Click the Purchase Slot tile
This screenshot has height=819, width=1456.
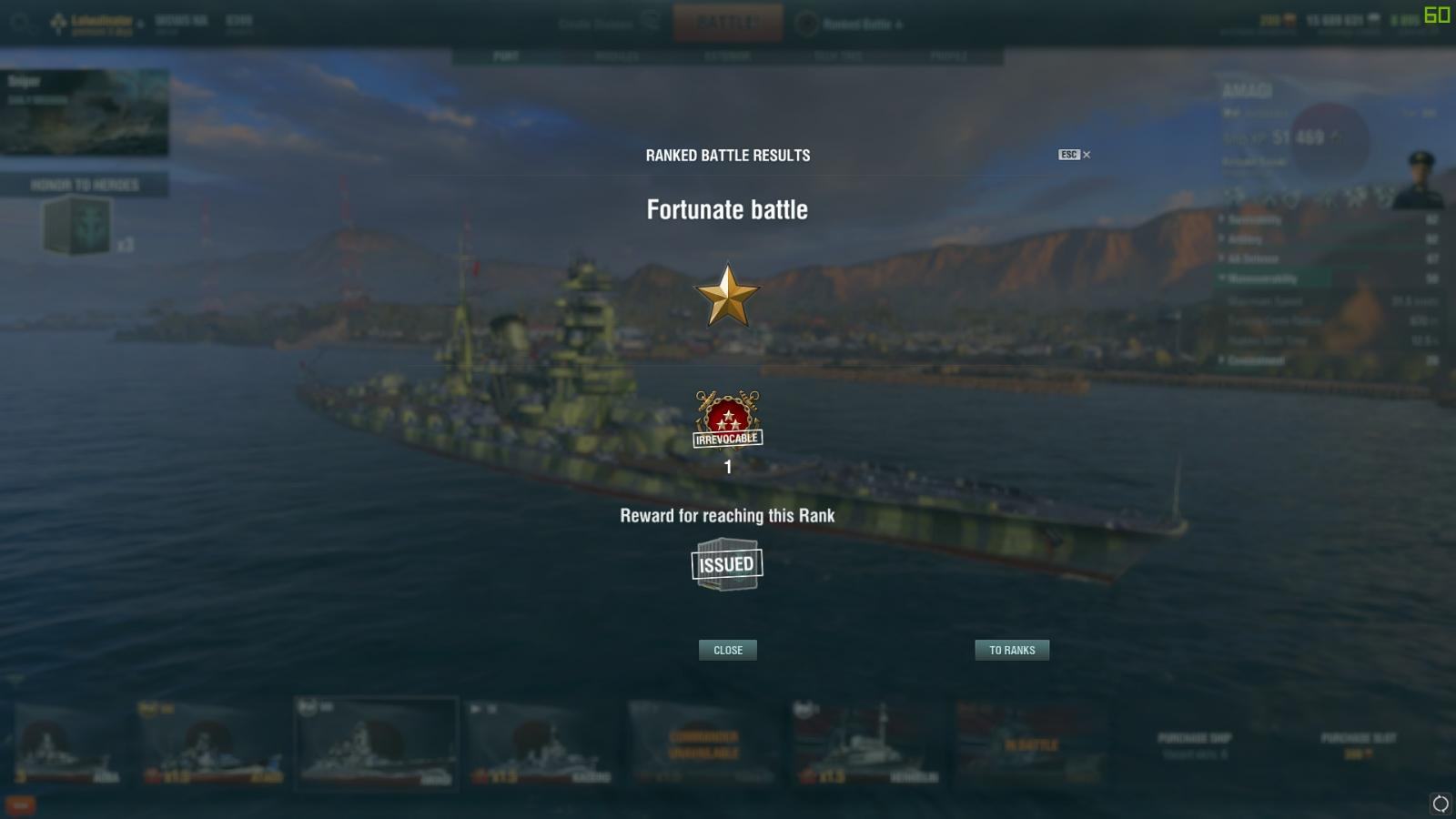pos(1358,745)
